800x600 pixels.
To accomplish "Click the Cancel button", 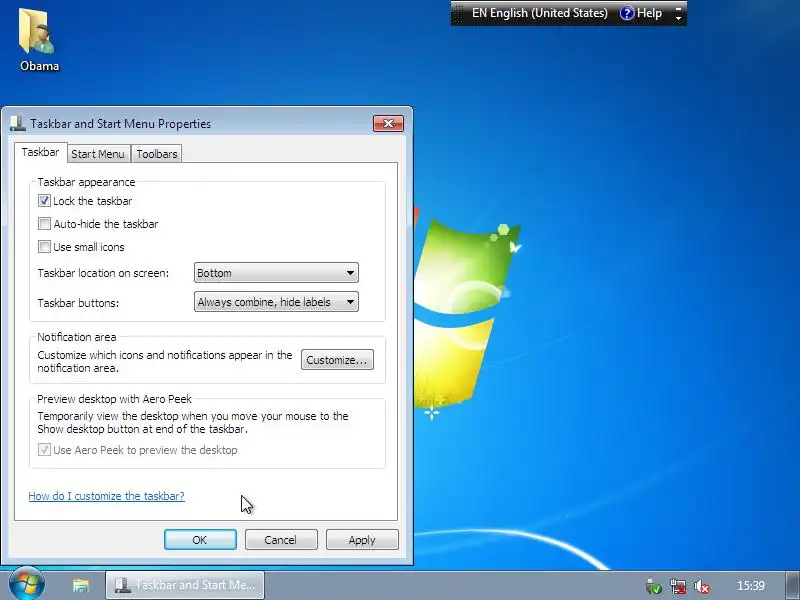I will (281, 540).
